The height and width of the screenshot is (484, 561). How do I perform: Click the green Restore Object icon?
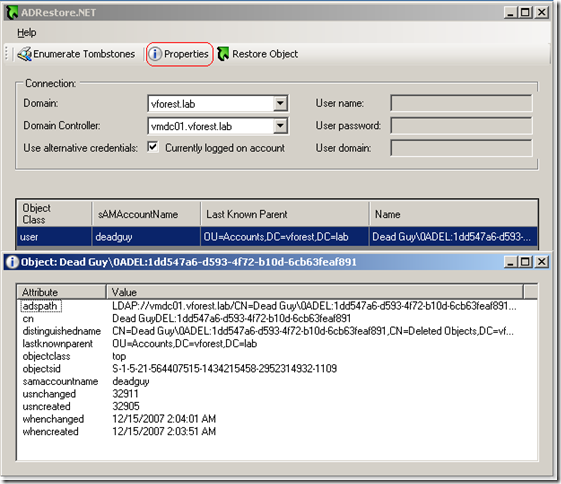click(x=223, y=54)
